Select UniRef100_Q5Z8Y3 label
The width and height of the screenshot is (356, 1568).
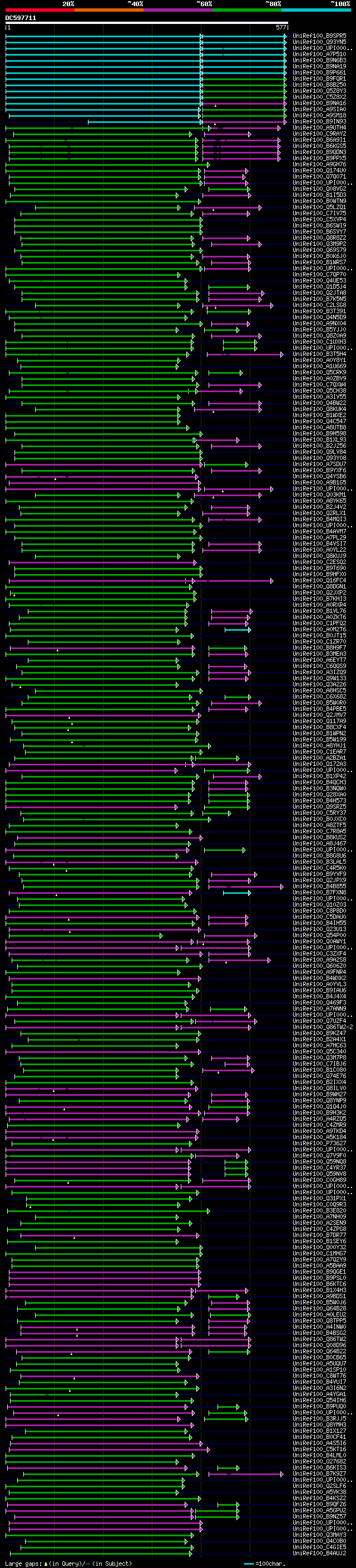click(x=319, y=91)
